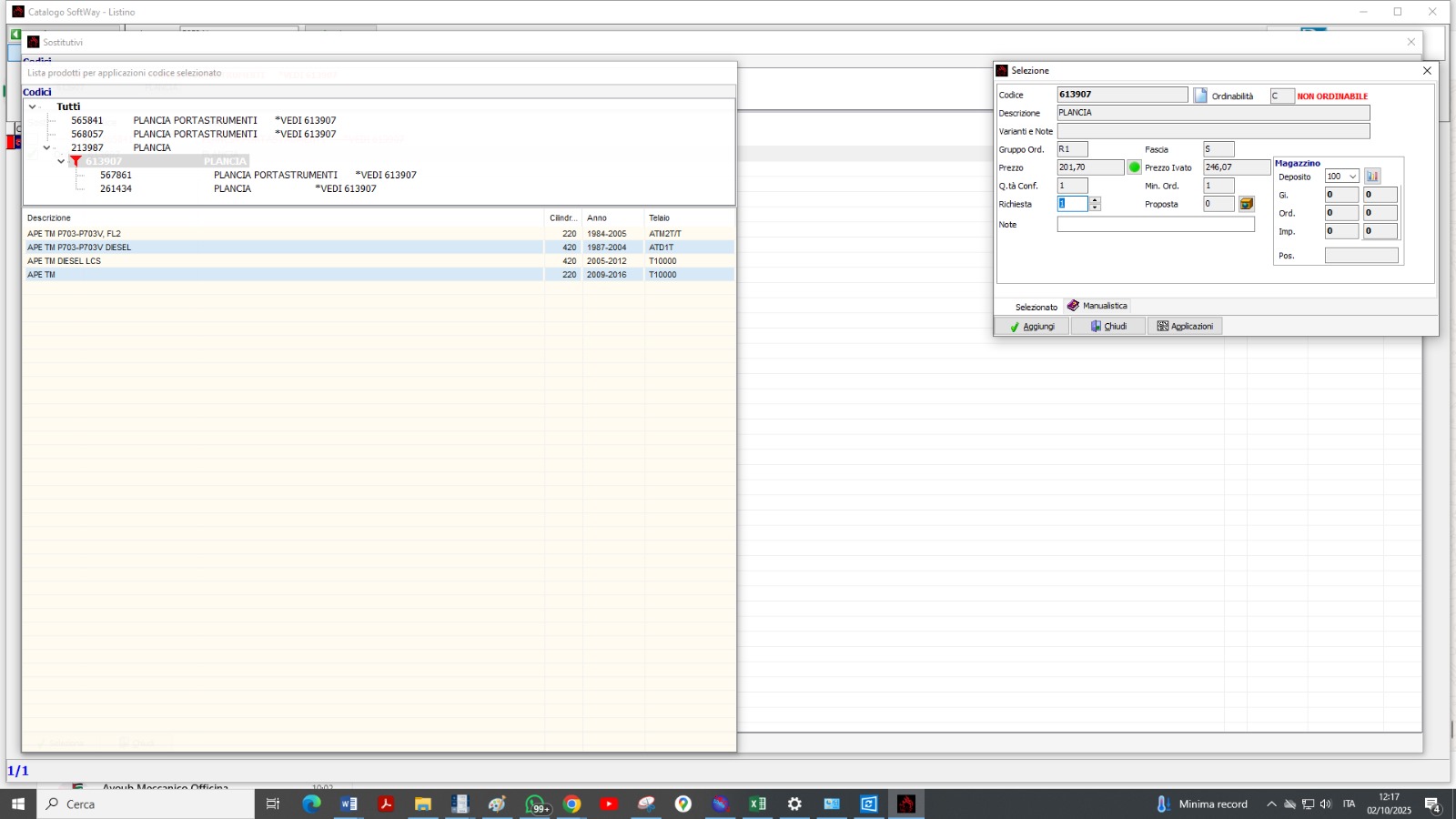Click the document icon beside Codice field
The image size is (1456, 819).
pyautogui.click(x=1200, y=96)
